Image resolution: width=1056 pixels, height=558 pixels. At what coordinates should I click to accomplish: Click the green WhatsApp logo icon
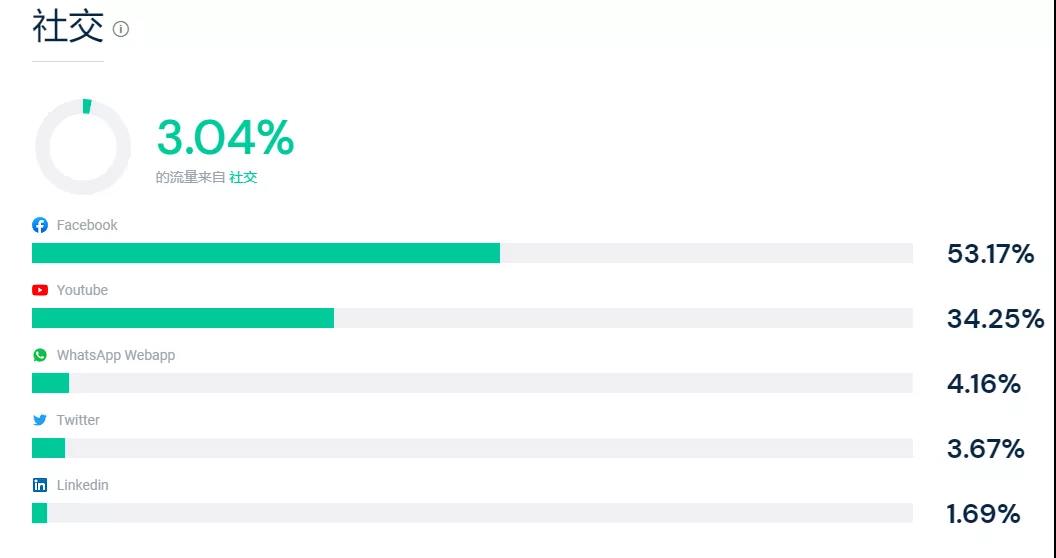coord(40,355)
